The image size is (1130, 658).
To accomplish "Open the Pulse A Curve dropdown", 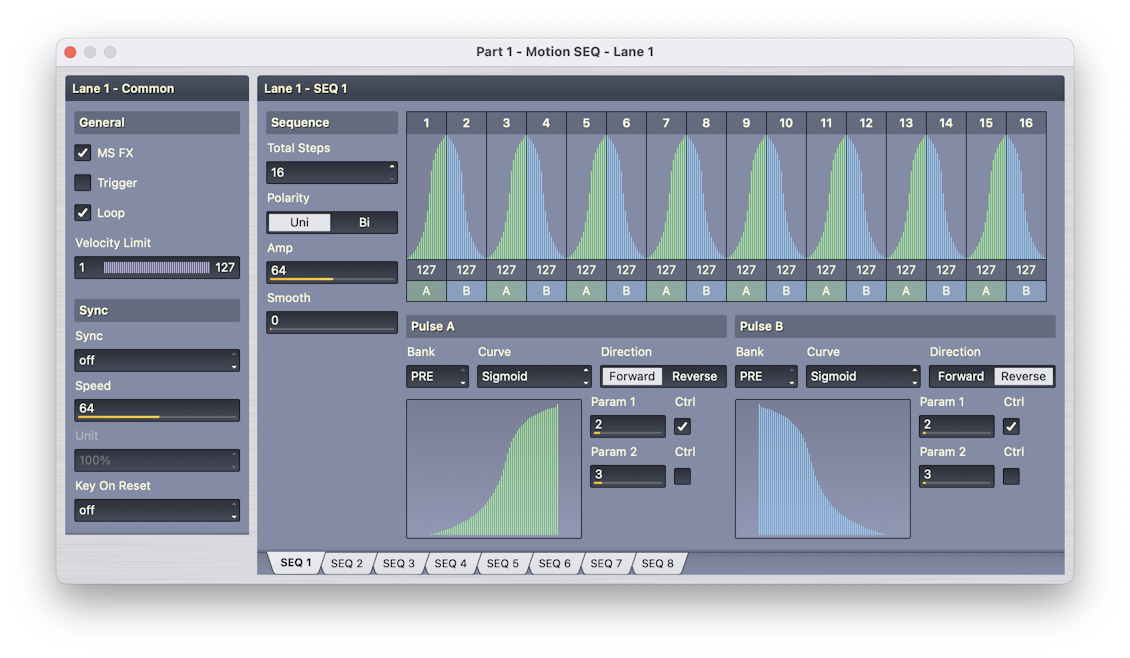I will point(534,377).
